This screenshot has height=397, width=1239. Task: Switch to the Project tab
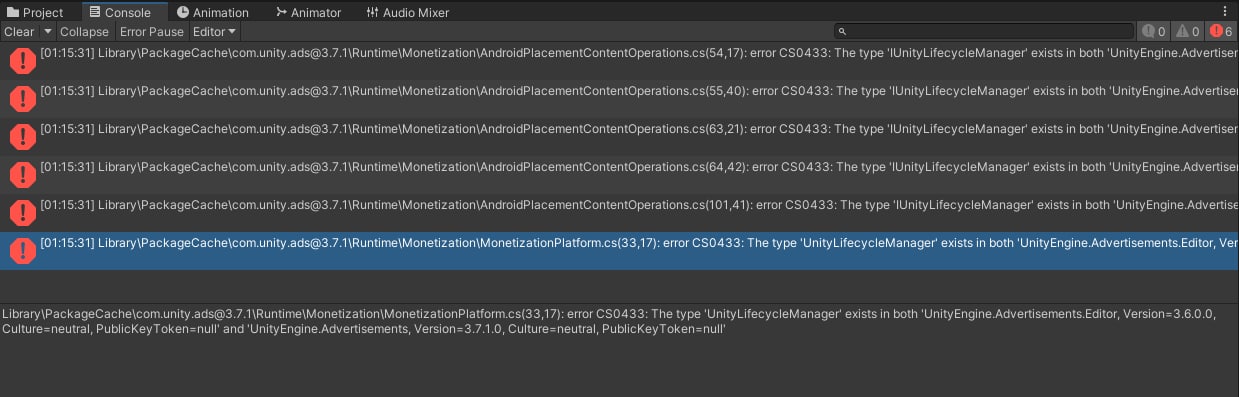tap(35, 12)
